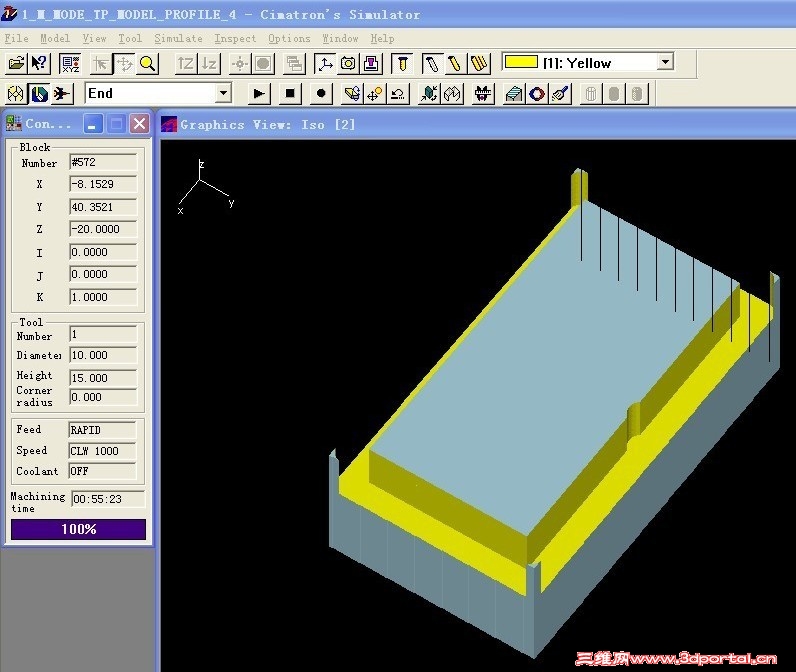Click the red blue ring compare icon
Screen dimensions: 796x672
click(x=537, y=94)
